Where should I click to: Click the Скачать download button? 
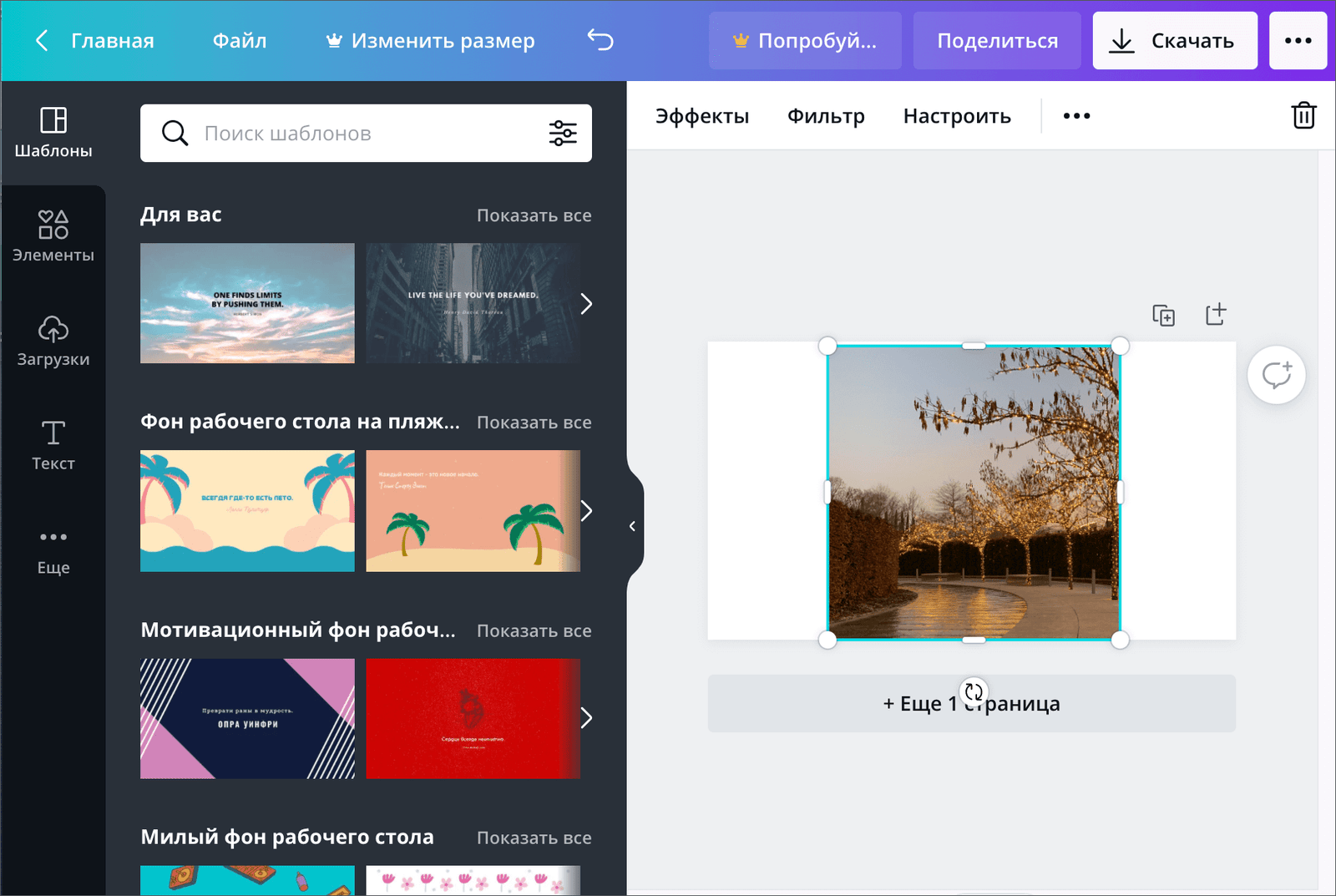[x=1174, y=40]
